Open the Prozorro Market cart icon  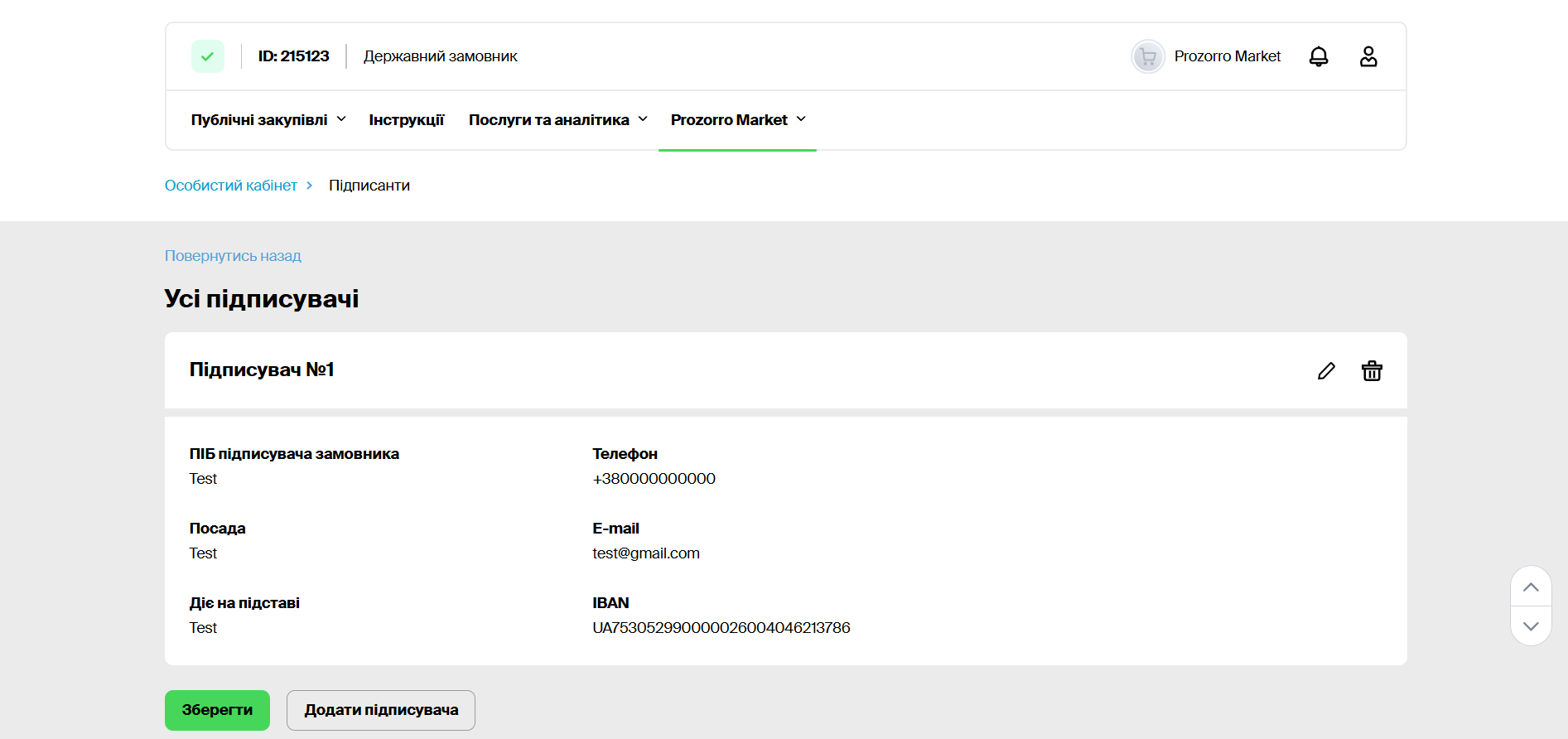pos(1147,56)
